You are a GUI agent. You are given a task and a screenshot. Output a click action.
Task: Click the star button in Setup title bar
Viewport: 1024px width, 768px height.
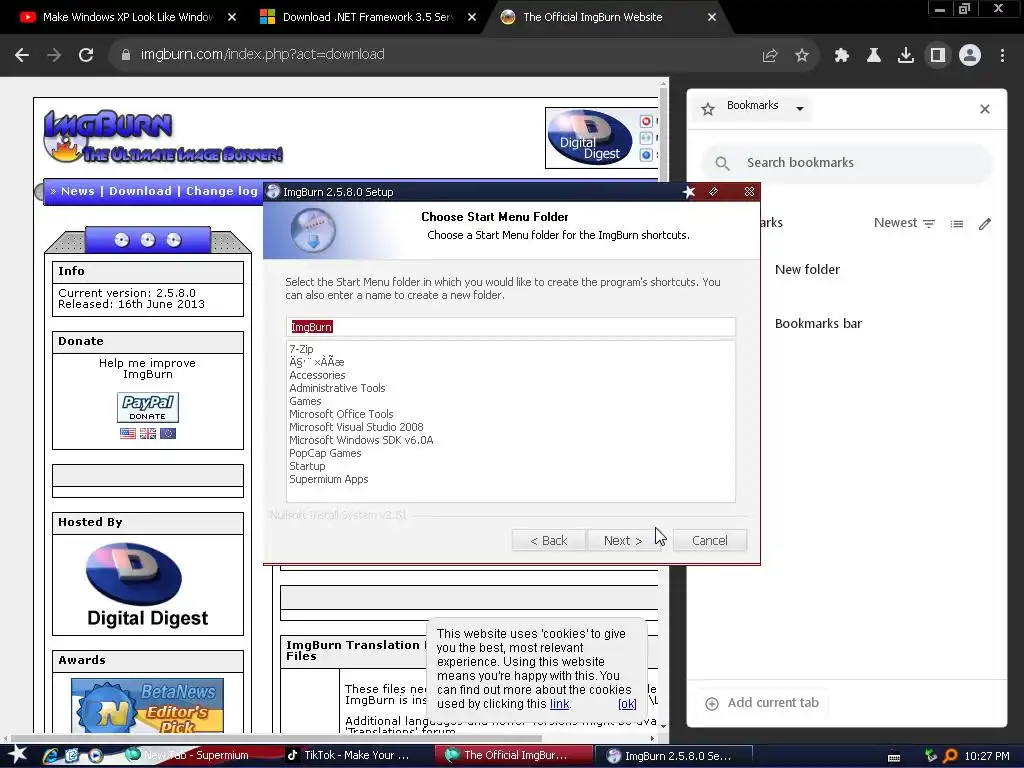tap(689, 191)
